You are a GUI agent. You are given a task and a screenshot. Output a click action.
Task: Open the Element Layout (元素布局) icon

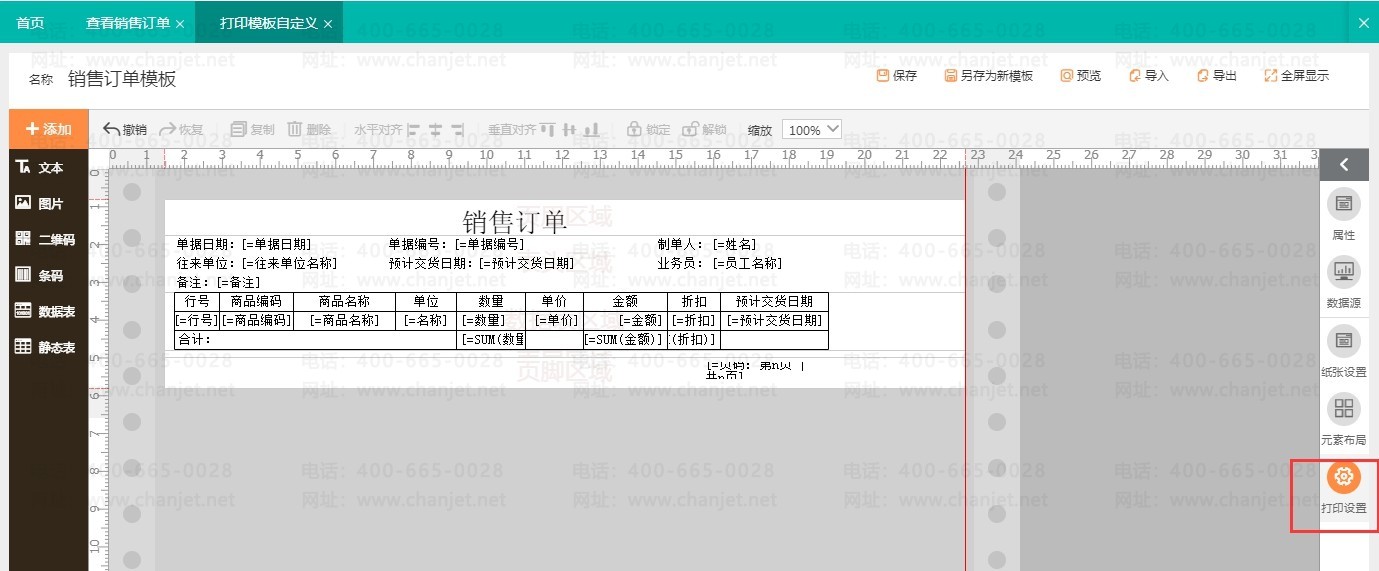(1343, 409)
